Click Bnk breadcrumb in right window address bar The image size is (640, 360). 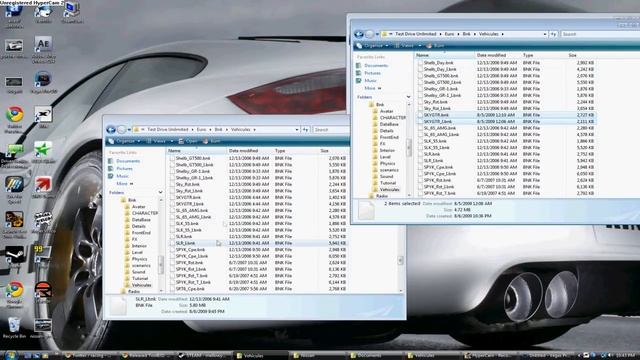467,34
